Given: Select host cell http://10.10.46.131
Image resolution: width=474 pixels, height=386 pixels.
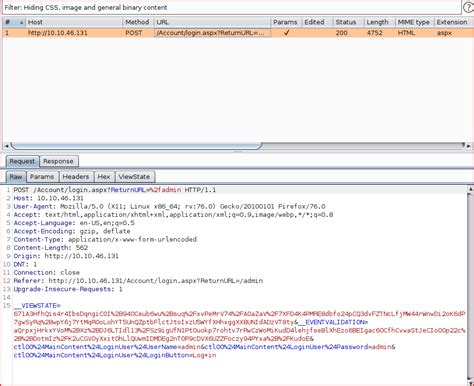Looking at the screenshot, I should [x=58, y=33].
